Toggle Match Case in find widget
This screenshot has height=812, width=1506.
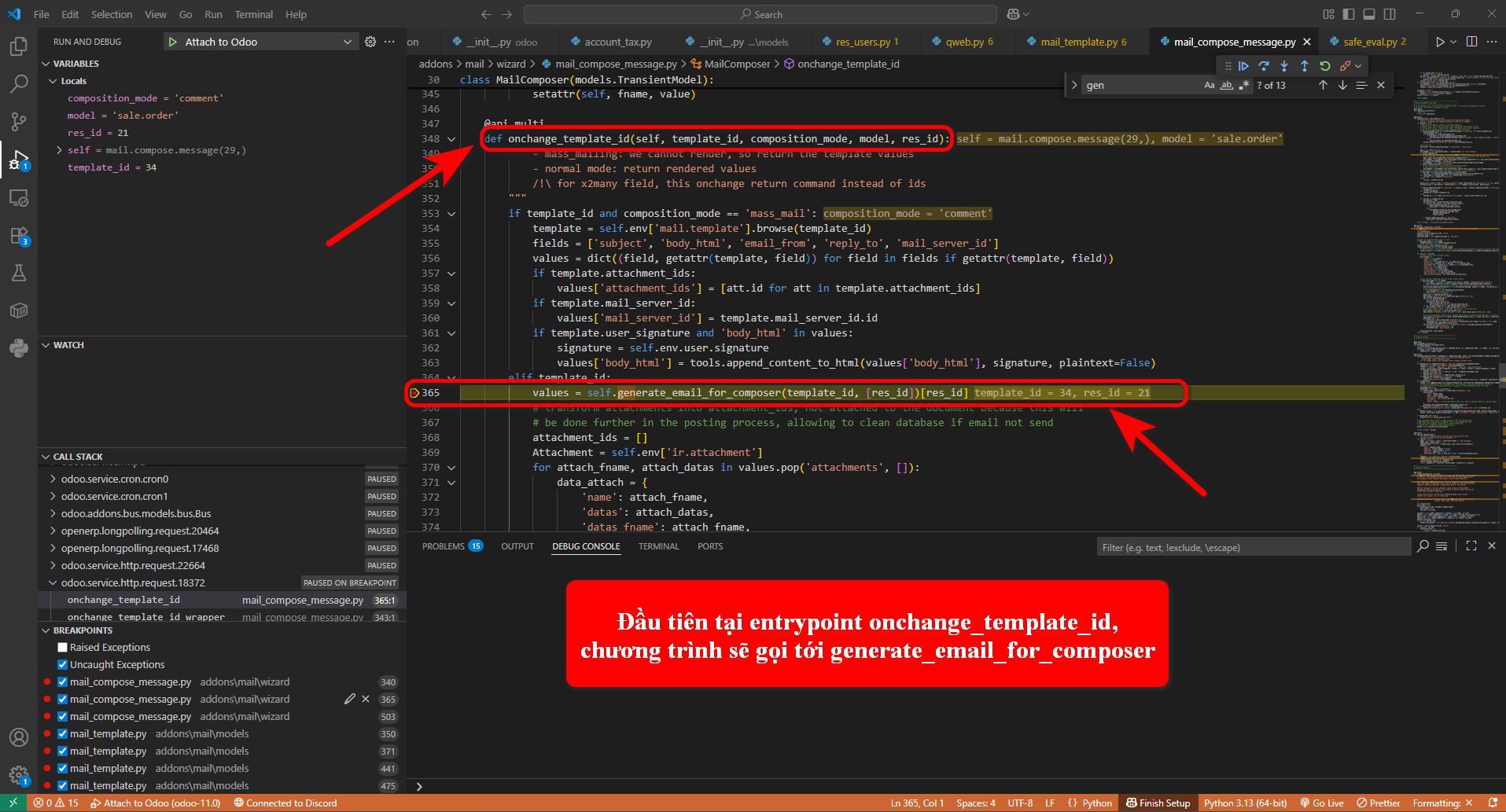tap(1210, 85)
